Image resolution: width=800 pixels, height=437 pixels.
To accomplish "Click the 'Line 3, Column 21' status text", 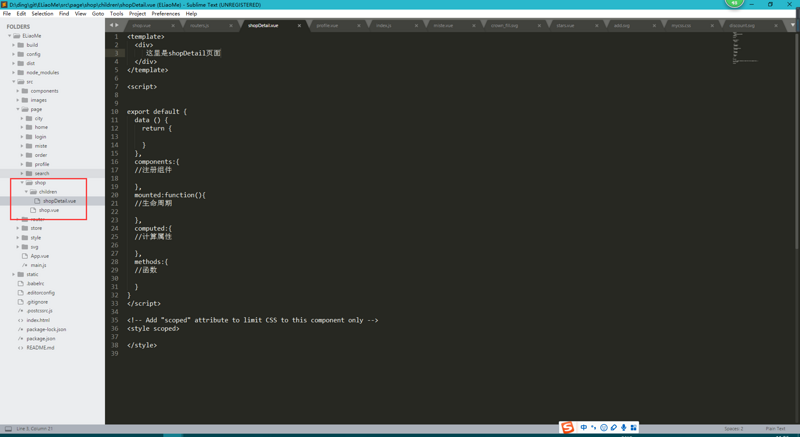I will pos(34,429).
